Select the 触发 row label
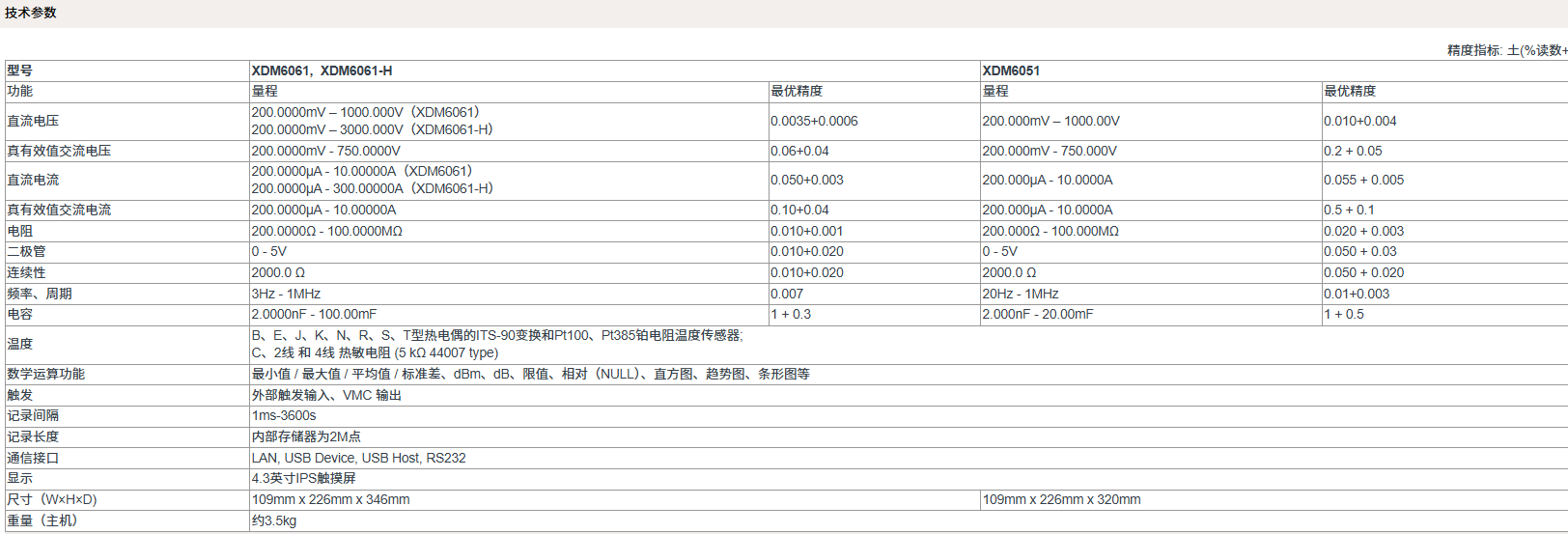The width and height of the screenshot is (1568, 534). (20, 395)
